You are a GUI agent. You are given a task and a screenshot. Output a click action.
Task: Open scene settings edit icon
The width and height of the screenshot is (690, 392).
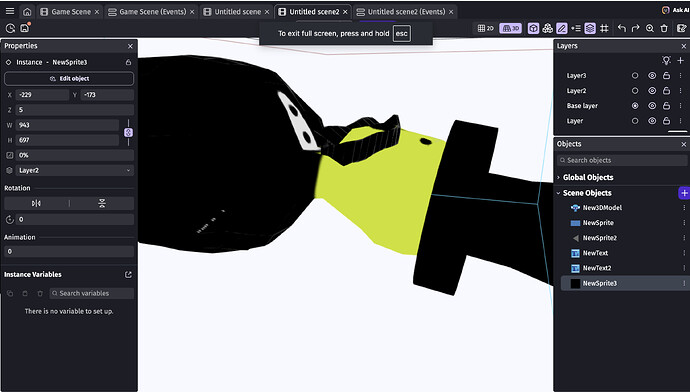pyautogui.click(x=682, y=28)
